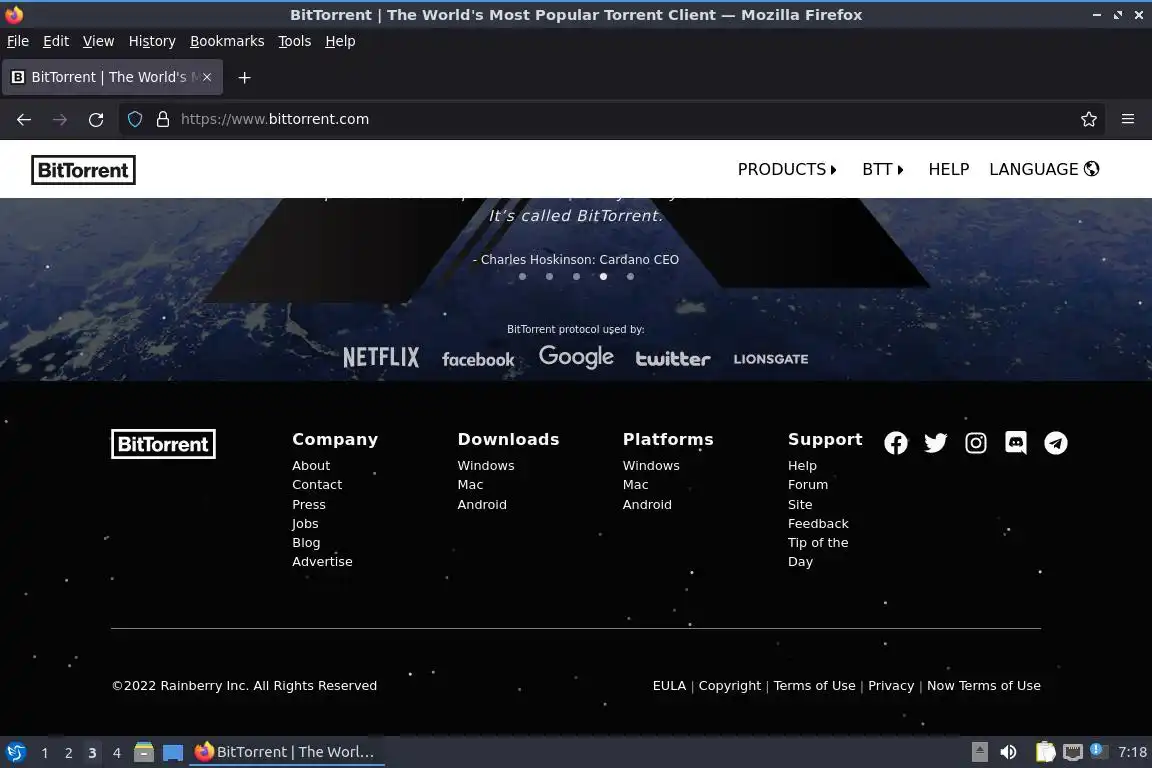
Task: Open the Android link under Platforms
Action: [647, 504]
